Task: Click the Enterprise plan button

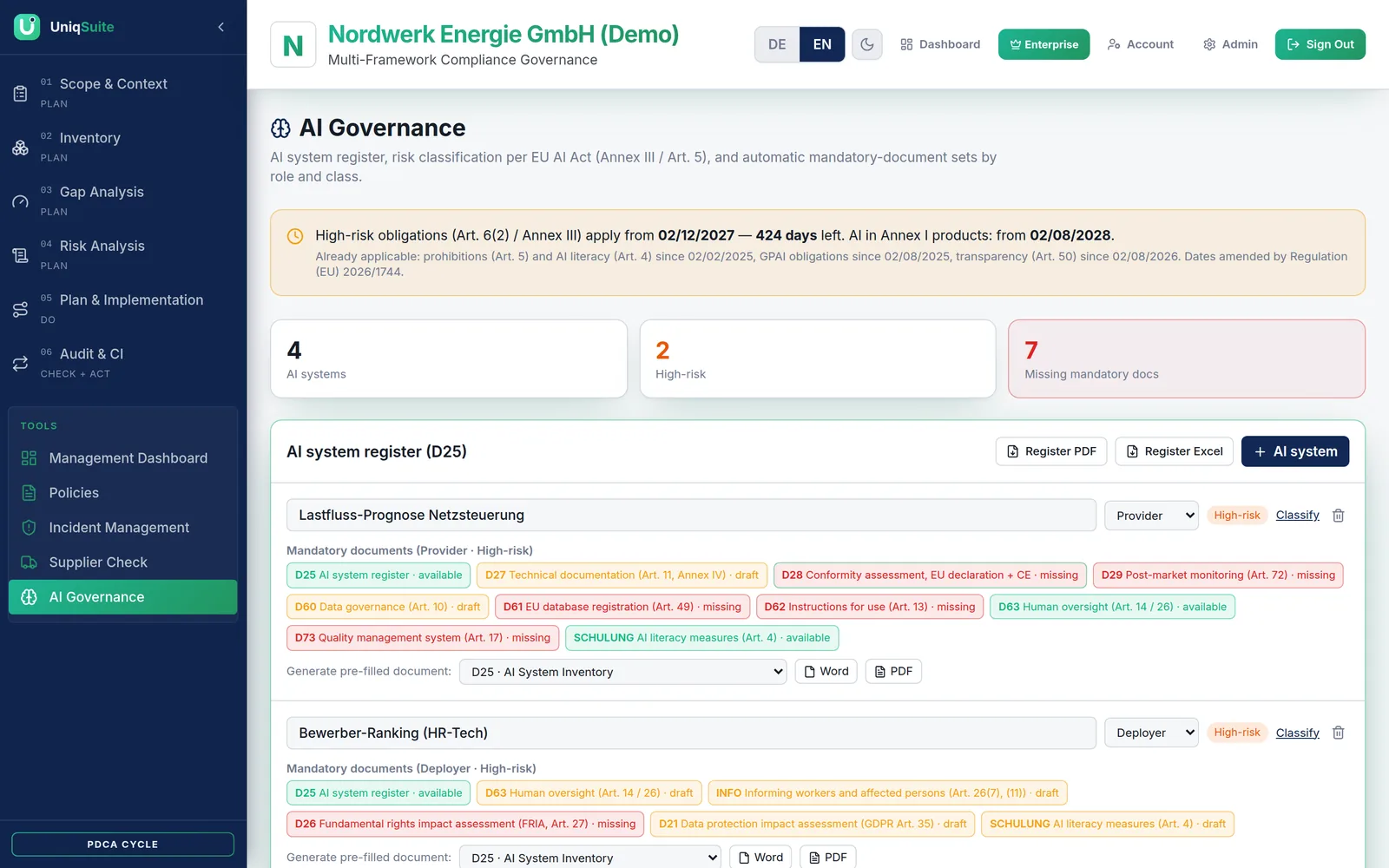Action: 1043,44
